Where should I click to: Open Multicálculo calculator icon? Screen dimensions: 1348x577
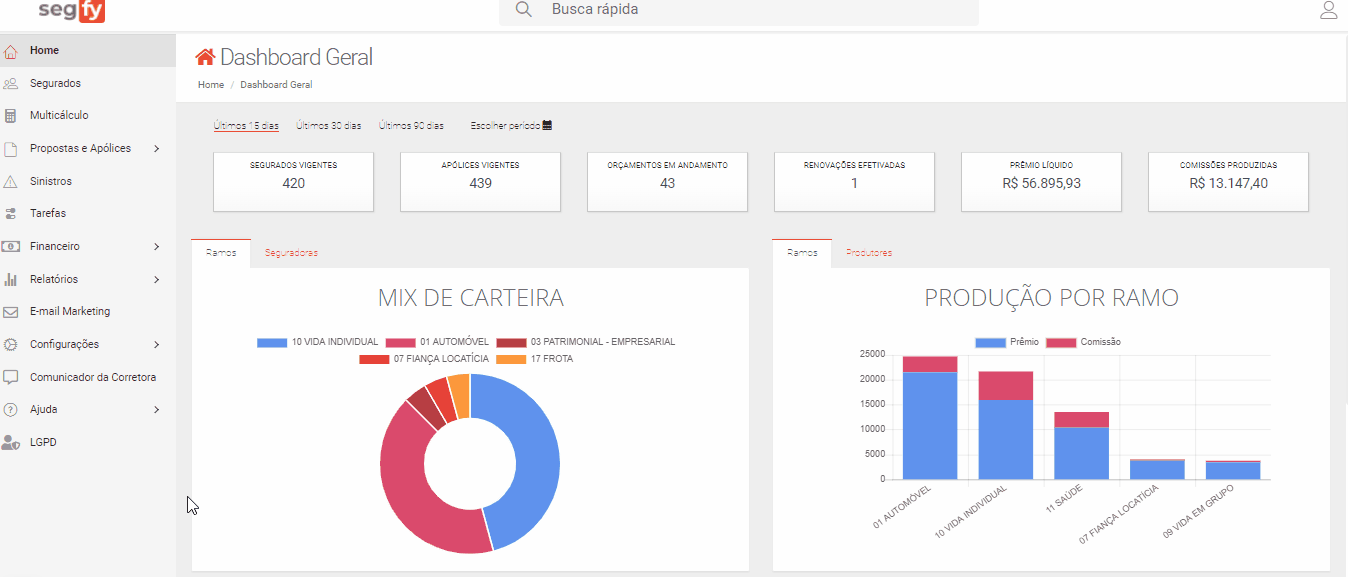coord(11,116)
